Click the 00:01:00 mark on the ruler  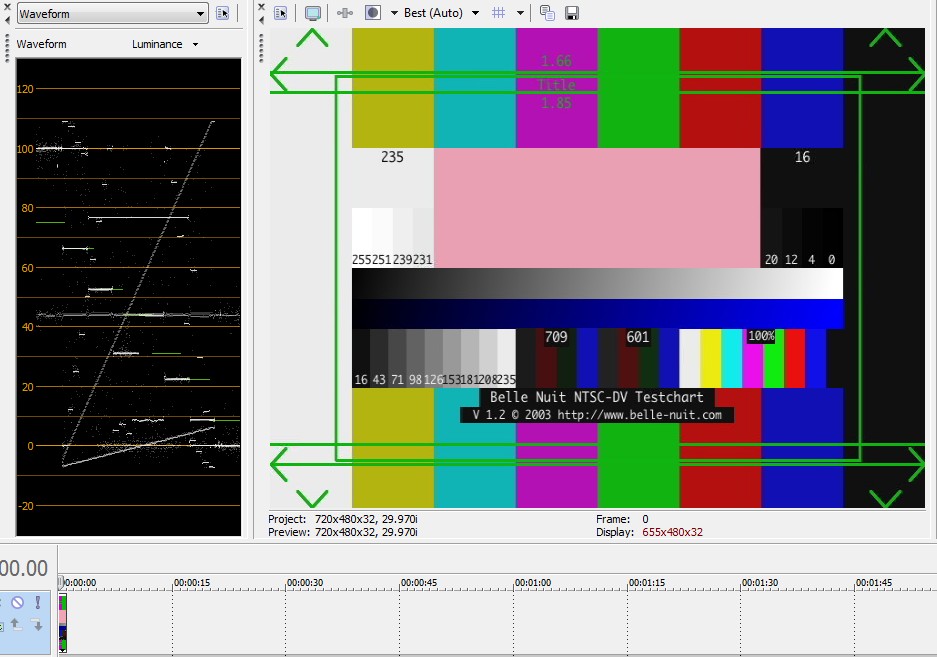click(x=533, y=582)
